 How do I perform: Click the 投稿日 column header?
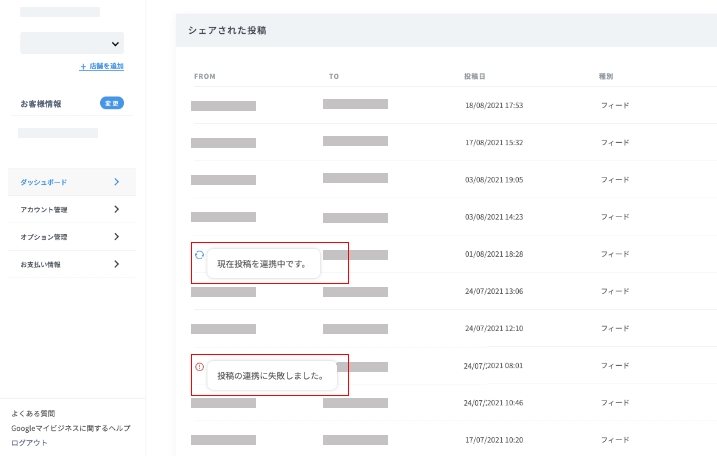pyautogui.click(x=474, y=76)
